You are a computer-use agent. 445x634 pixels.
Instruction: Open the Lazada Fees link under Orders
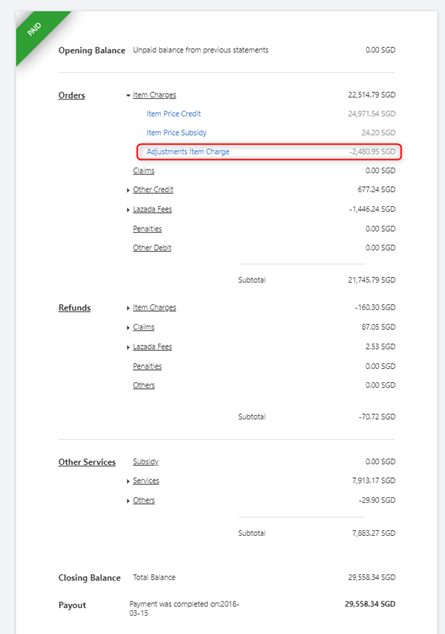pyautogui.click(x=152, y=209)
